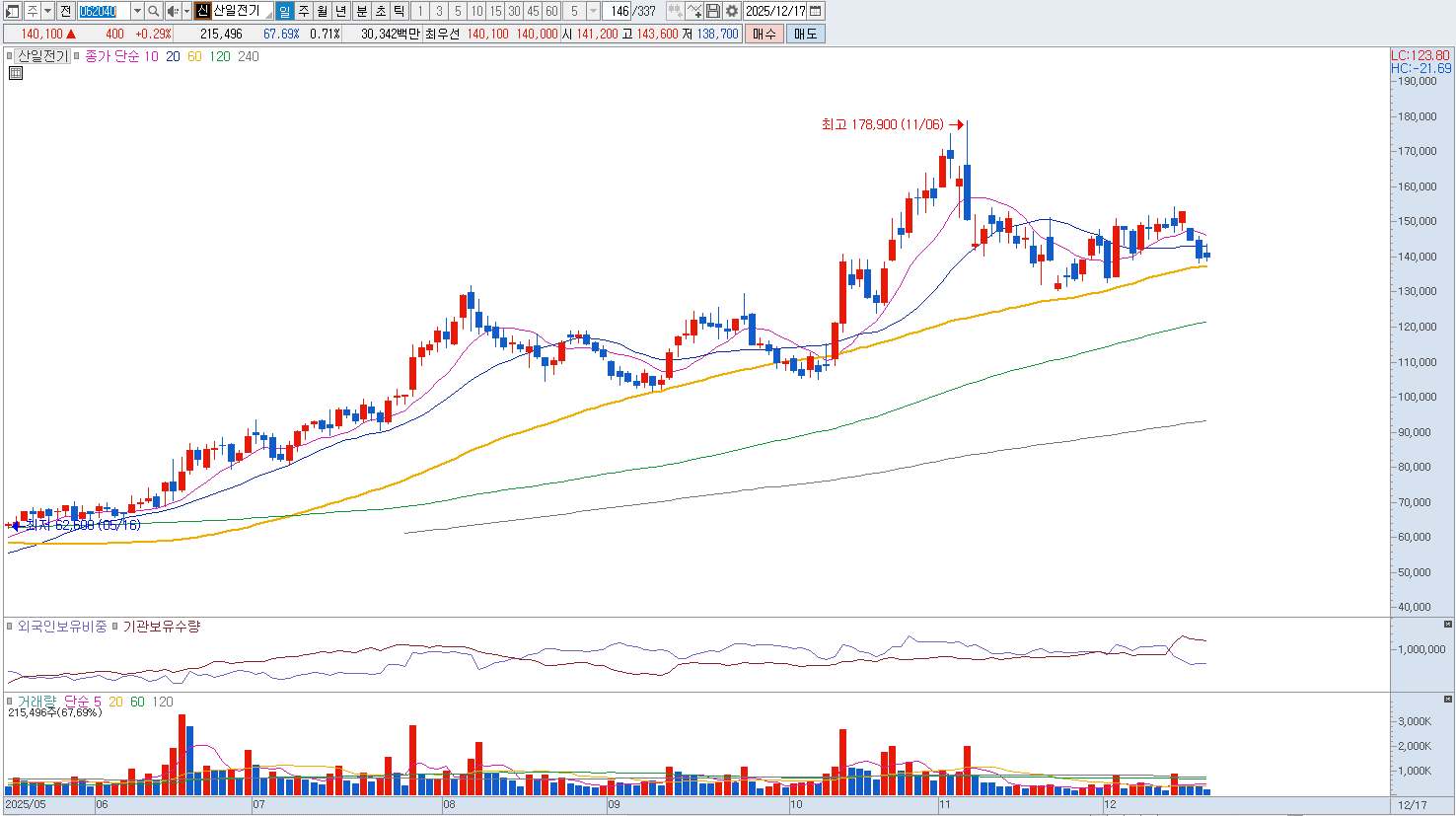Click the save chart floppy disk icon
This screenshot has width=1456, height=816.
pyautogui.click(x=713, y=11)
